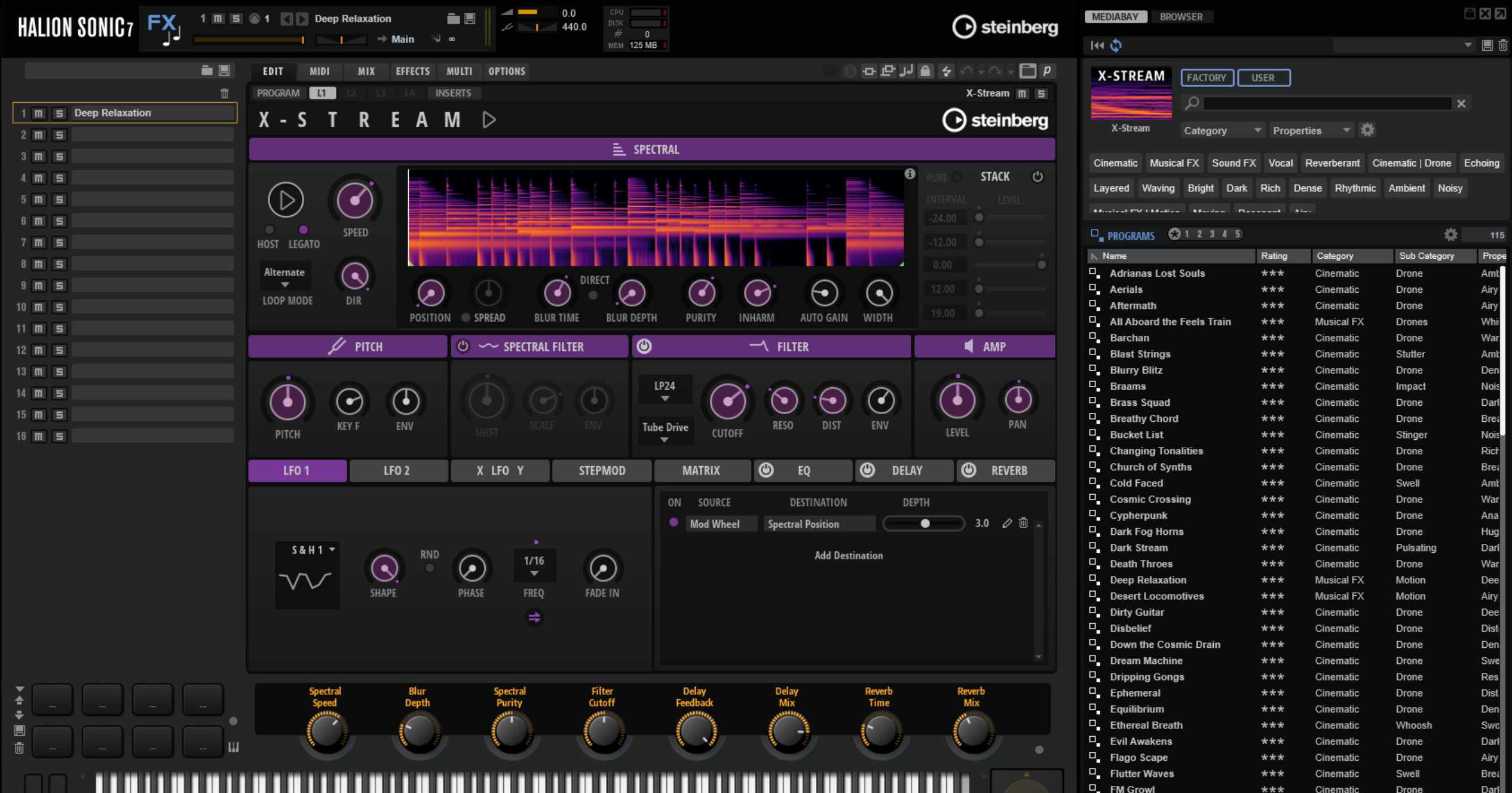The height and width of the screenshot is (793, 1512).
Task: Solo slot 1 Deep Relaxation
Action: [59, 113]
